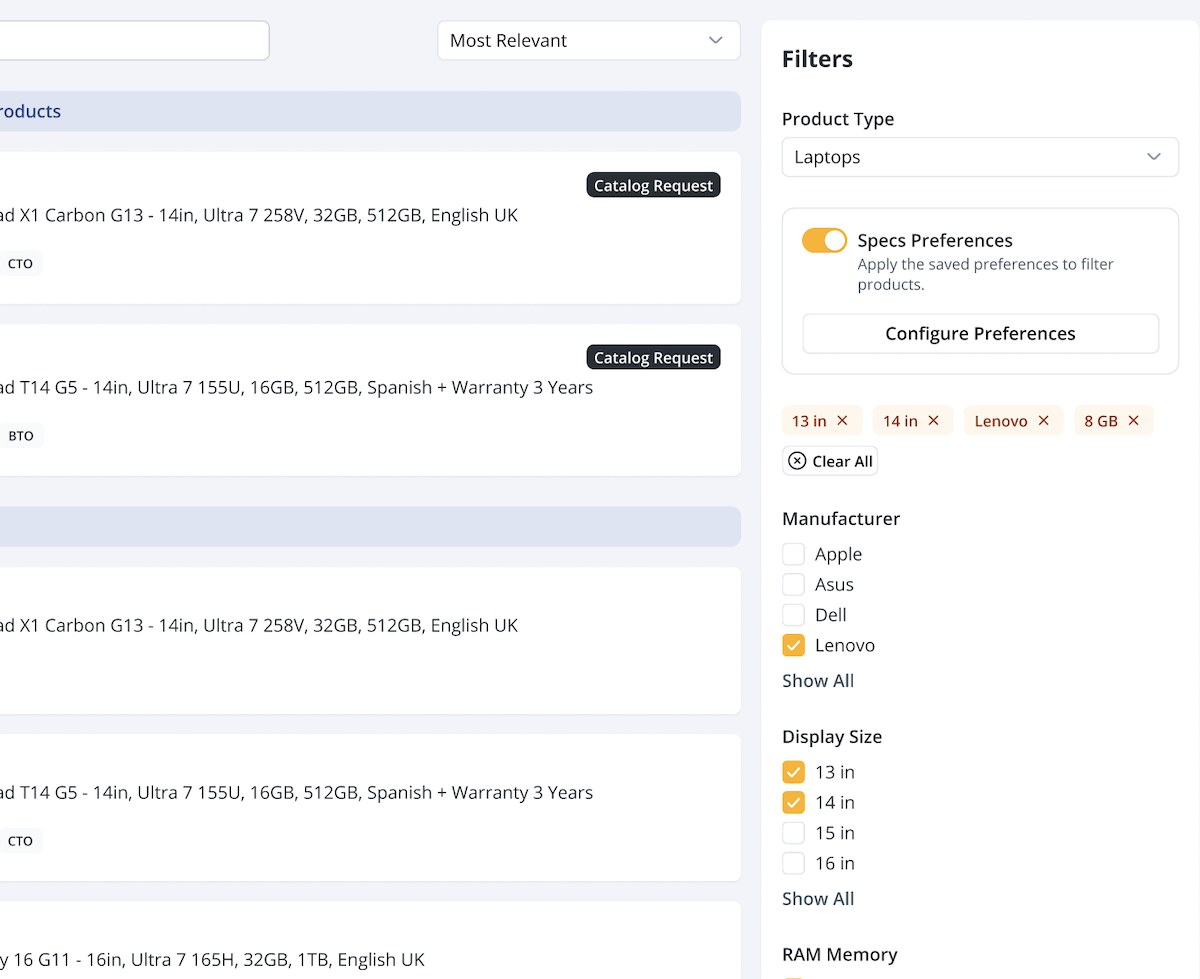Open the Product Type Laptops dropdown
1200x979 pixels.
point(979,157)
